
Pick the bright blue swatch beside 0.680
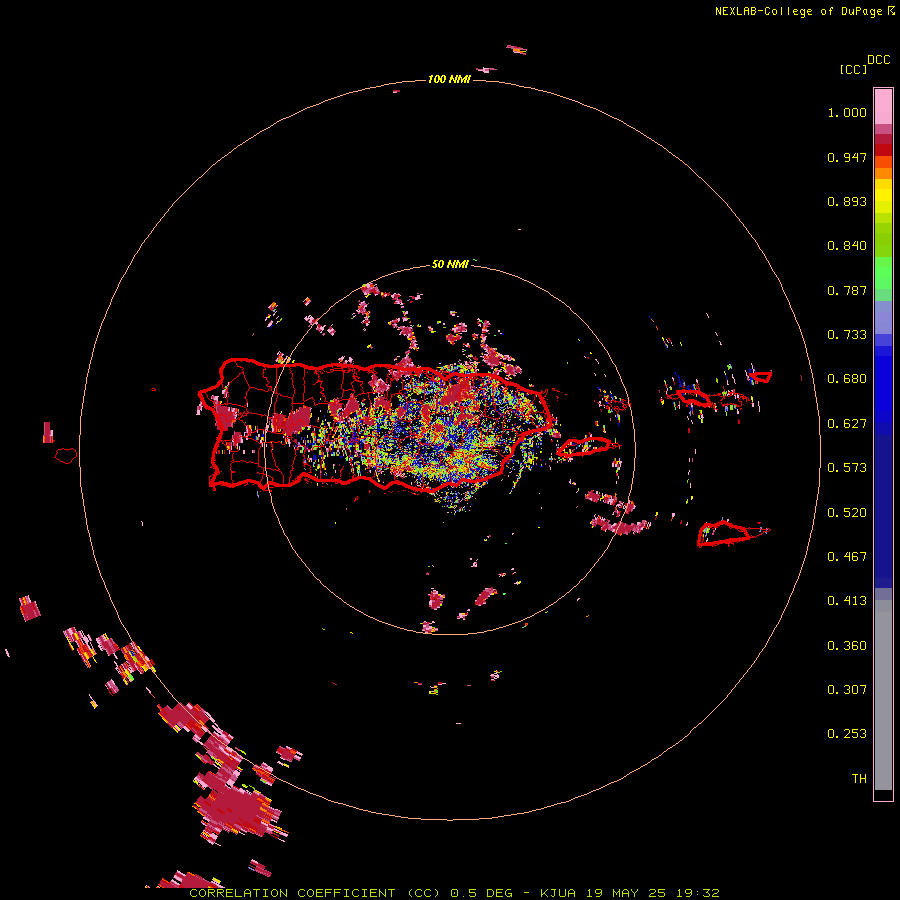[883, 385]
